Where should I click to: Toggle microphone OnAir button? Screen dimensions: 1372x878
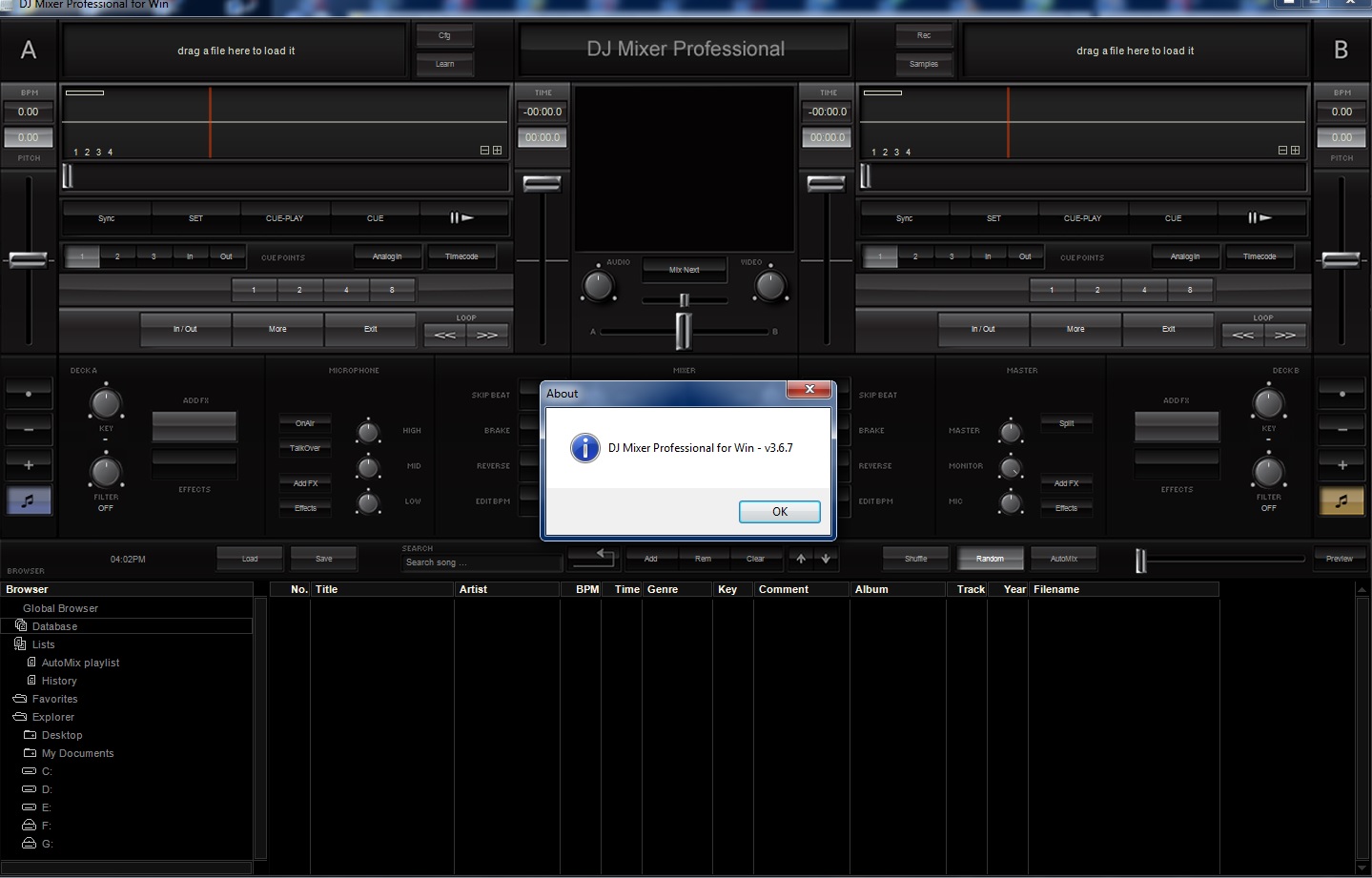point(305,423)
